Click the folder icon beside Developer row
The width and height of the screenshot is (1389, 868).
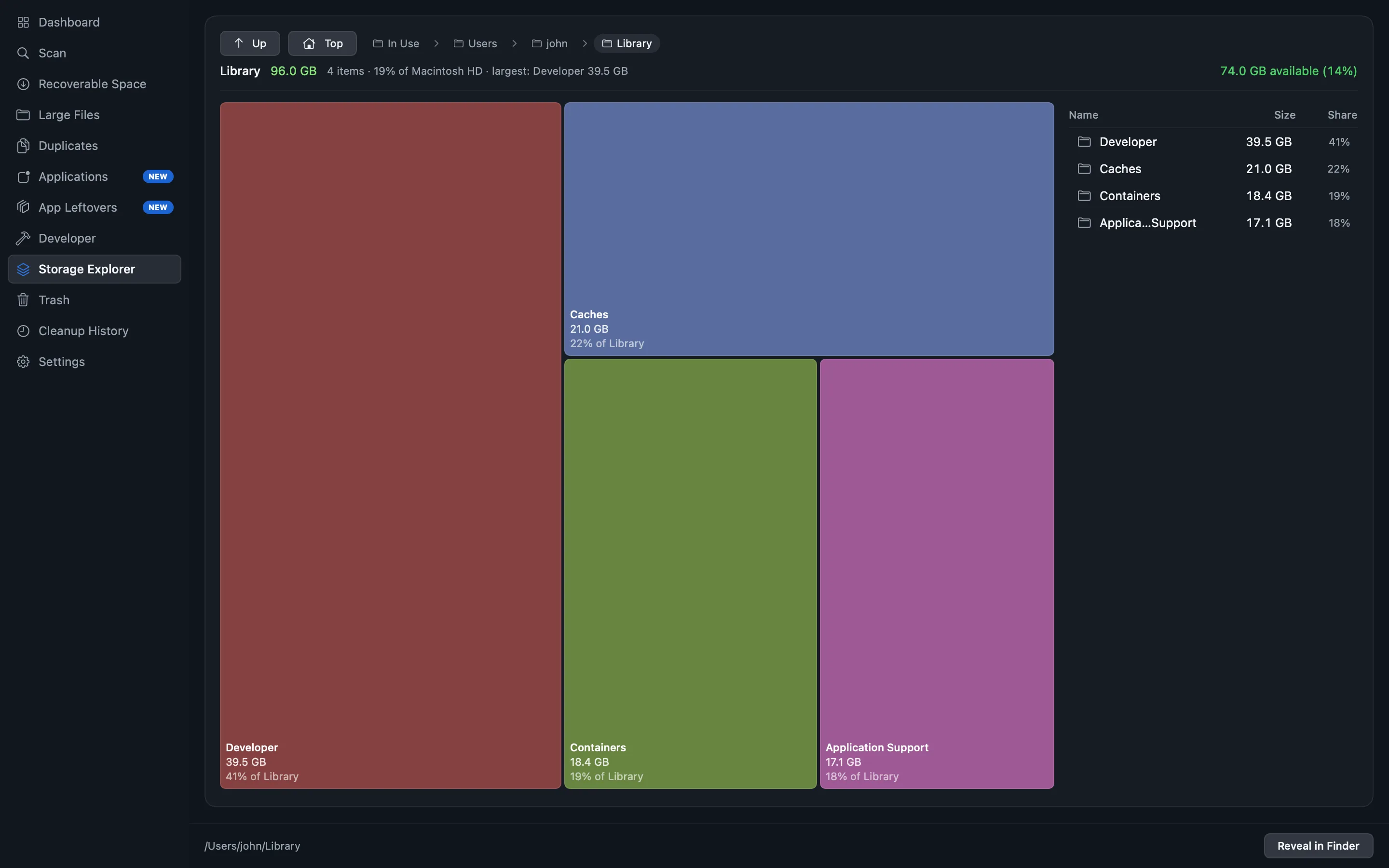point(1084,142)
